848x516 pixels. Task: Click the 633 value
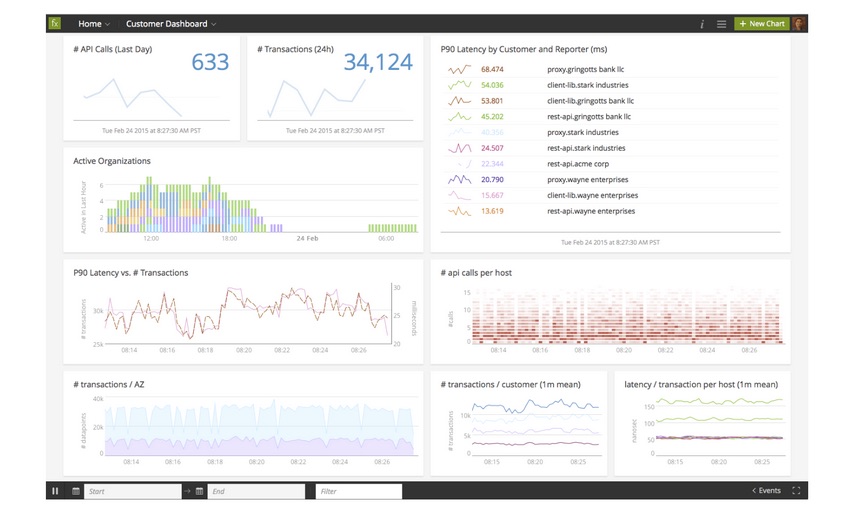[210, 62]
